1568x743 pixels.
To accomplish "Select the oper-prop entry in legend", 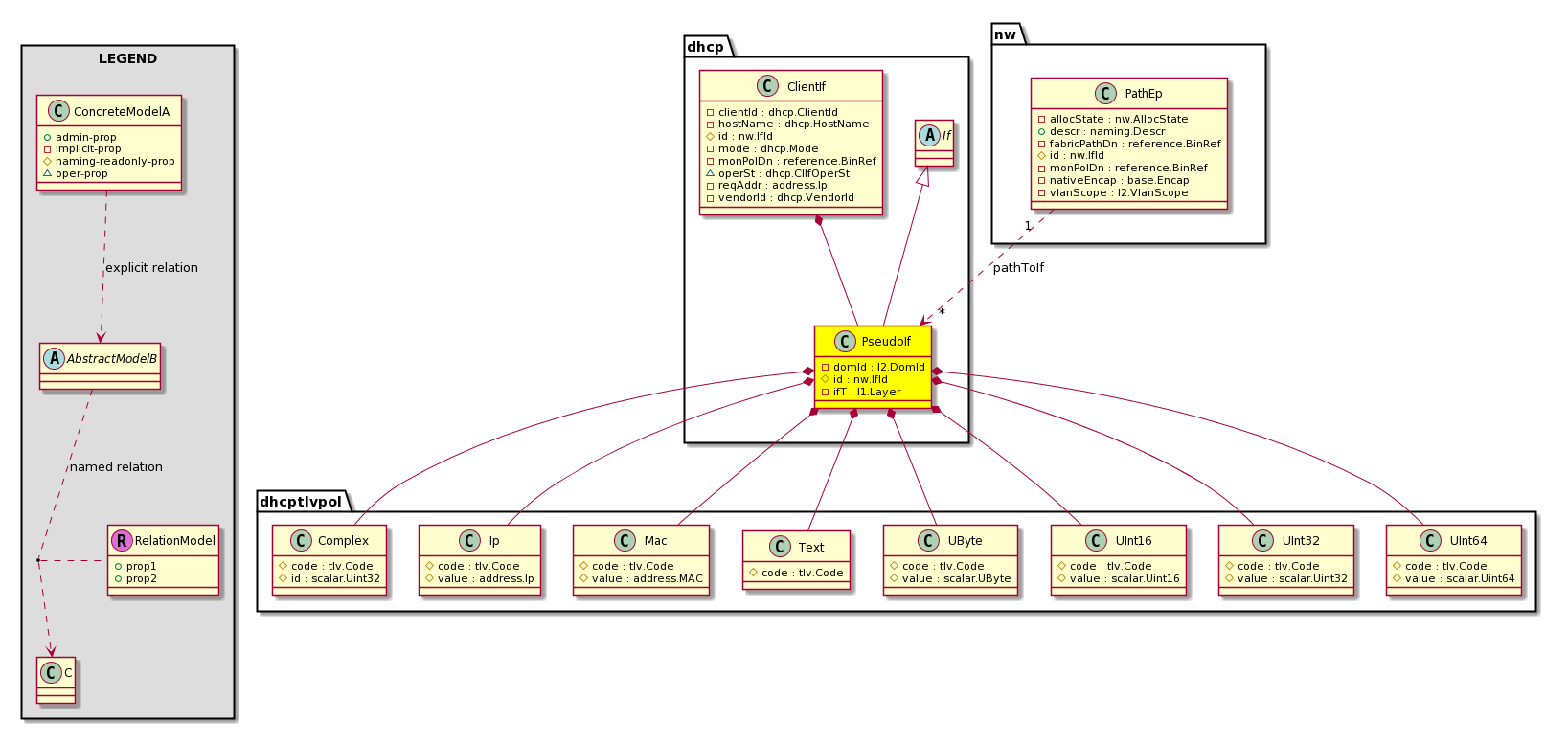I will (81, 174).
